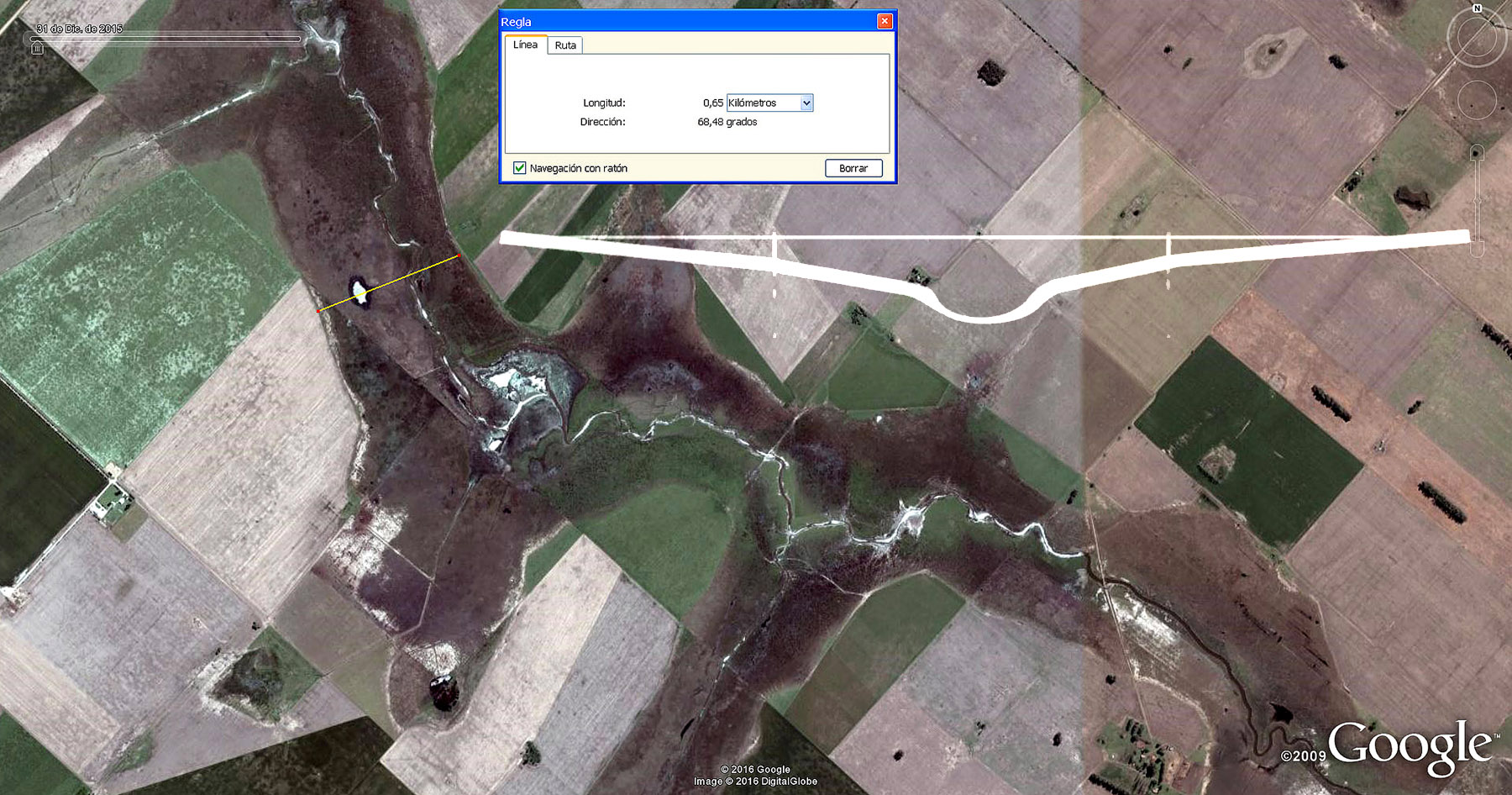Click the zoom slider's center handle
The image size is (1512, 795).
click(1477, 202)
